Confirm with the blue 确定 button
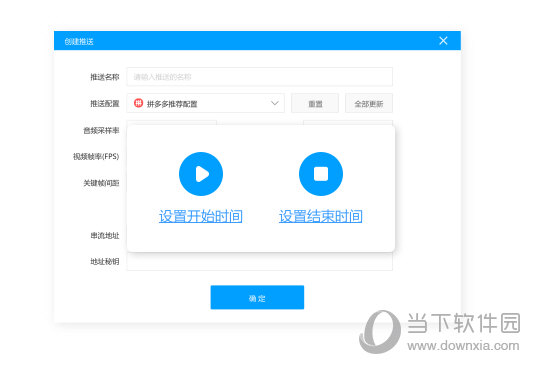 [257, 297]
